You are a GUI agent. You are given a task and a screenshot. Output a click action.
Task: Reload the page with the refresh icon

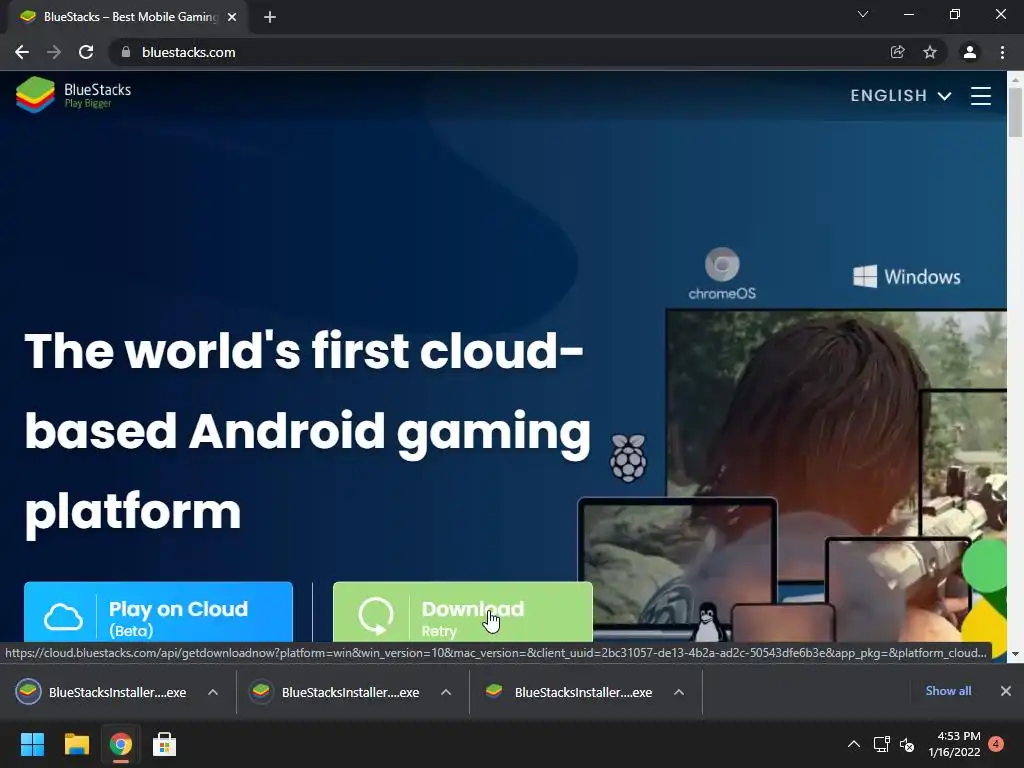coord(86,52)
